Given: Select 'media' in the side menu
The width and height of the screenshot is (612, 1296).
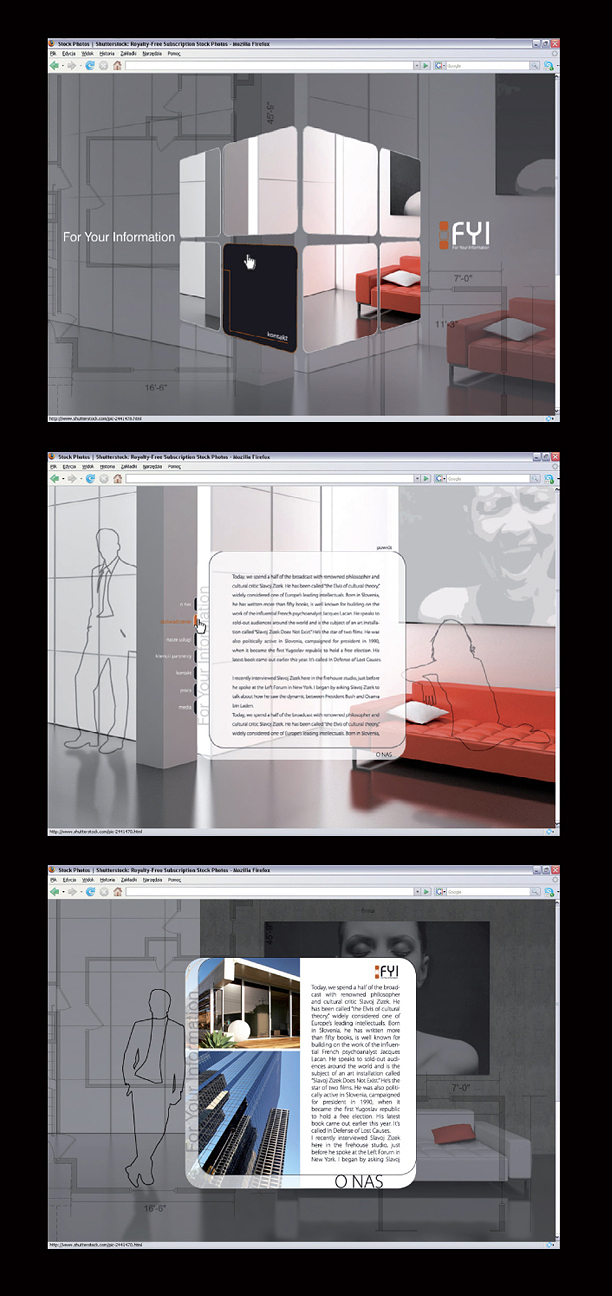Looking at the screenshot, I should 185,707.
